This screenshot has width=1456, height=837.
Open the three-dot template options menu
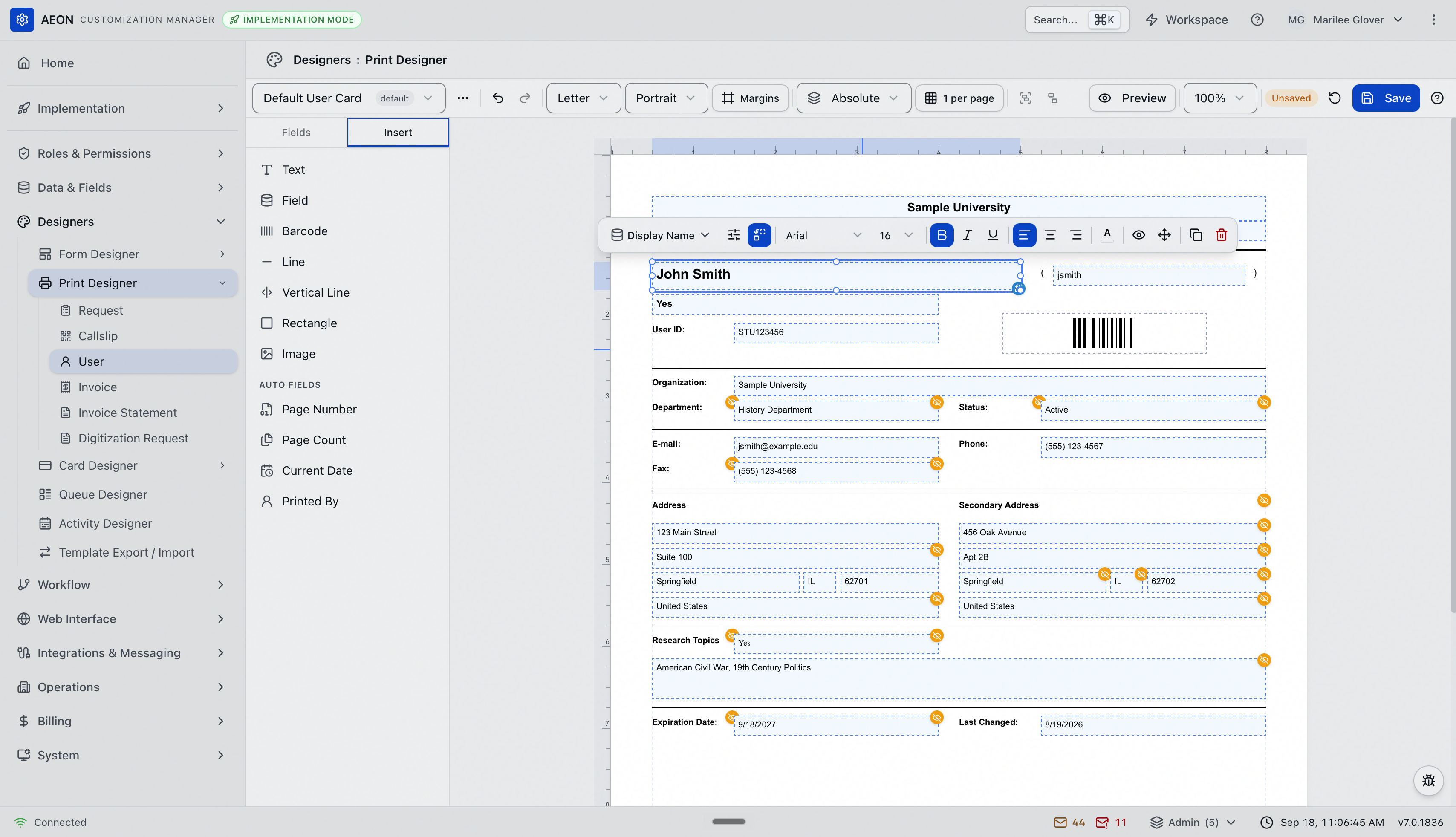coord(463,98)
